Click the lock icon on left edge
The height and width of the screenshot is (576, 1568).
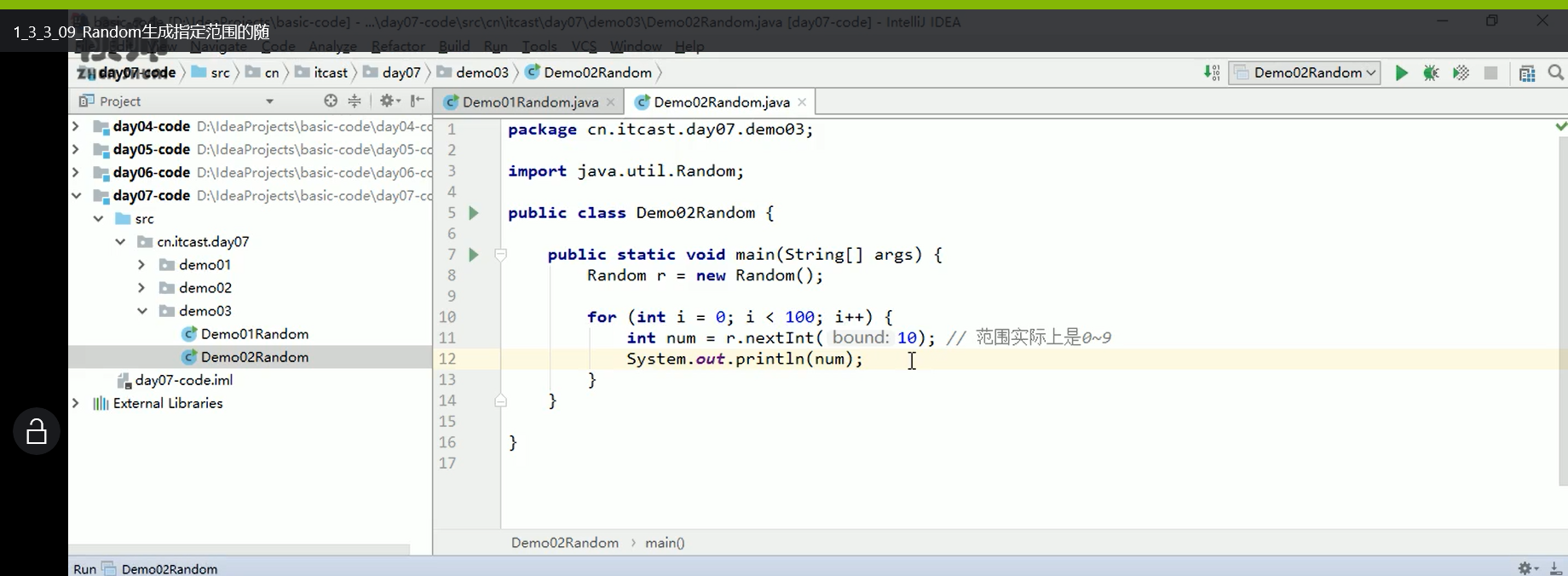(x=37, y=431)
